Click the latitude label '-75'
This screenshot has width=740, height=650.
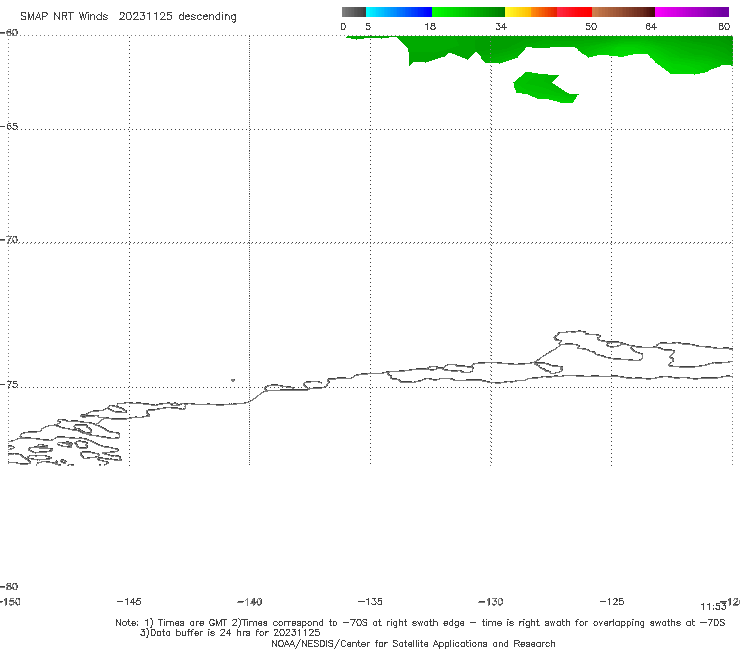coord(9,385)
